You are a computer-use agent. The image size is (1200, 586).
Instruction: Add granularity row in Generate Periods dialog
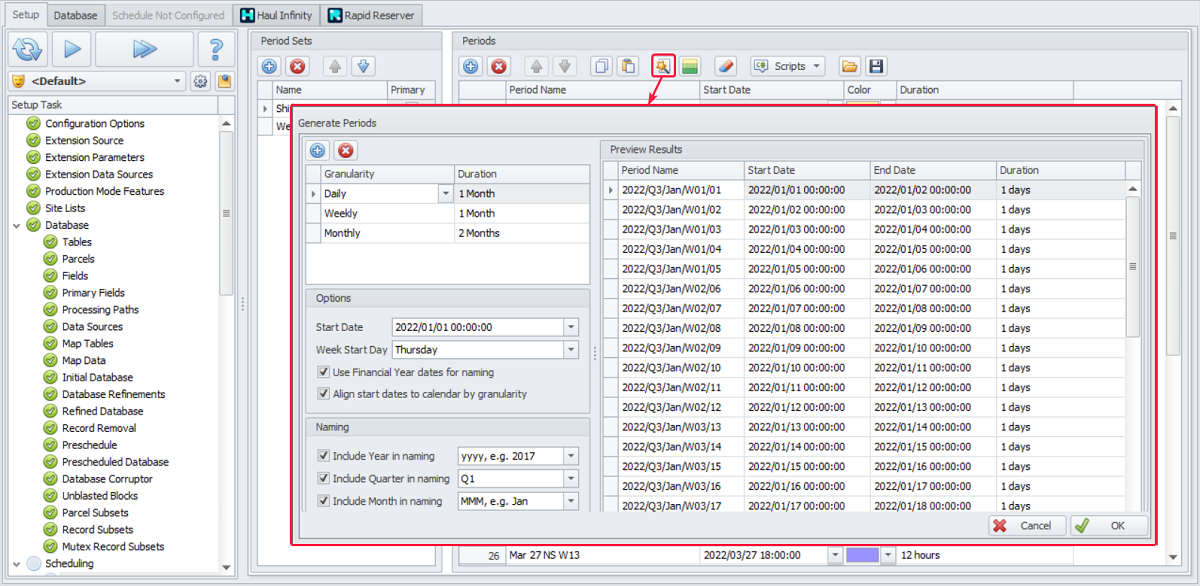tap(317, 151)
